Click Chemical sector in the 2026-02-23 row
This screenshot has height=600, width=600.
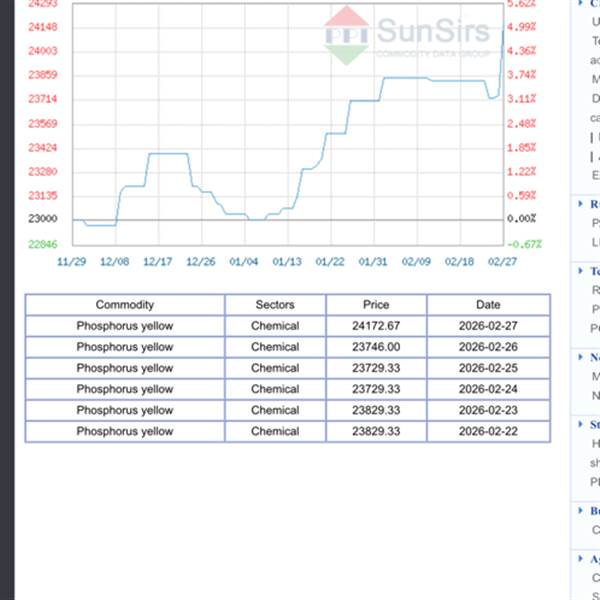(275, 410)
